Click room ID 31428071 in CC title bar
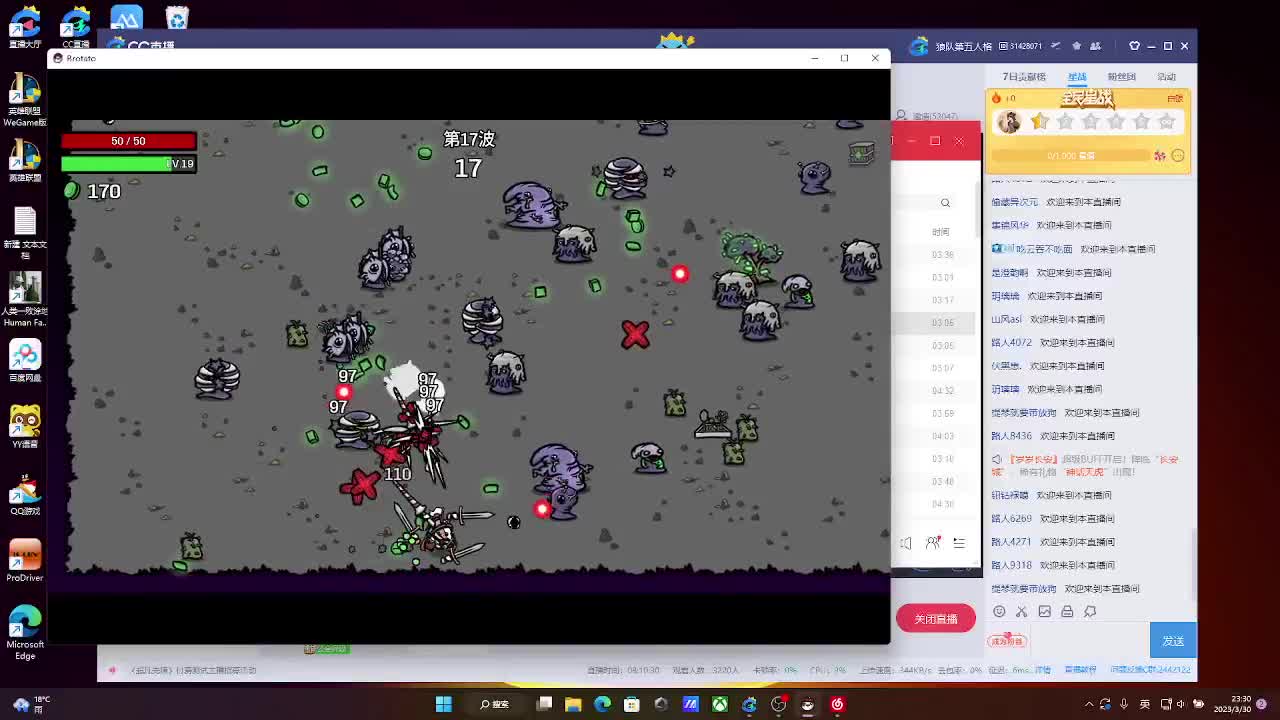This screenshot has height=720, width=1280. pyautogui.click(x=1022, y=46)
